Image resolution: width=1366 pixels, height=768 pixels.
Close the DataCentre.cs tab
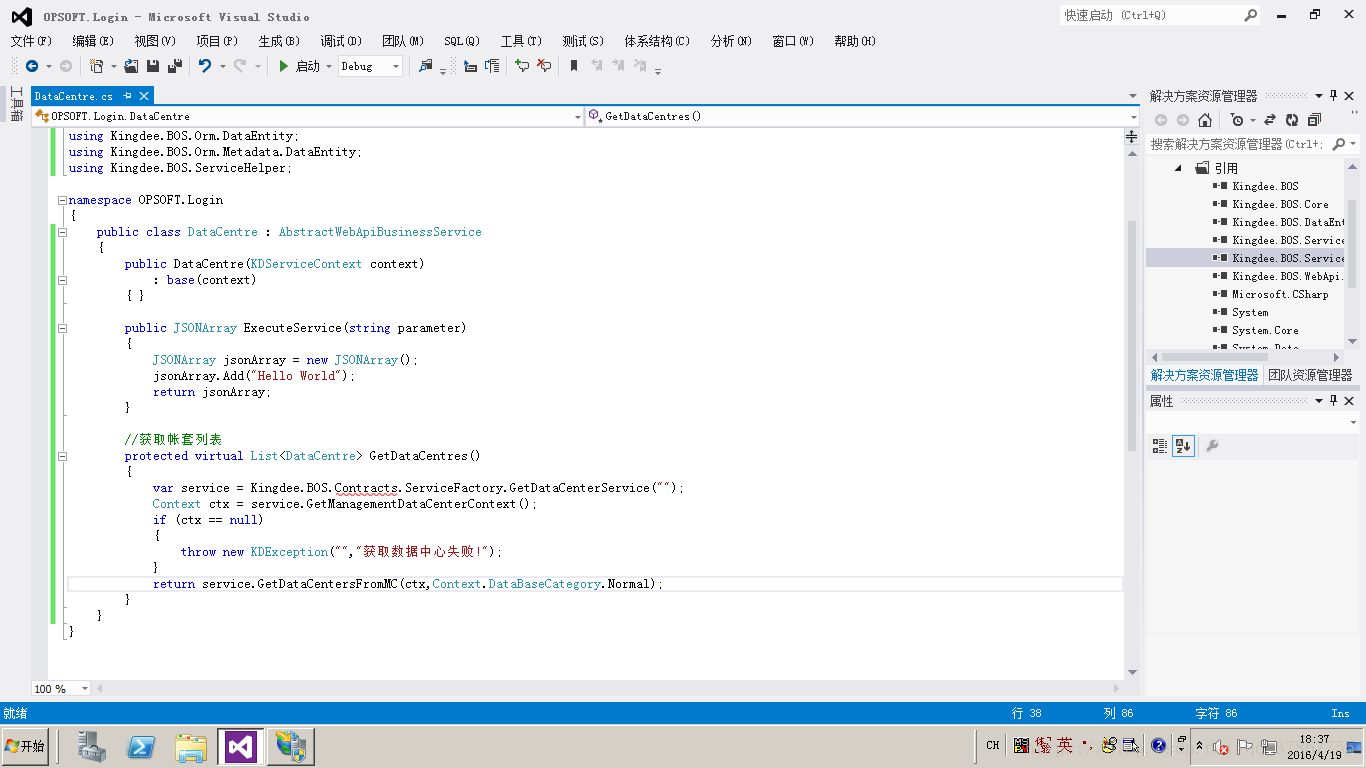pos(144,96)
